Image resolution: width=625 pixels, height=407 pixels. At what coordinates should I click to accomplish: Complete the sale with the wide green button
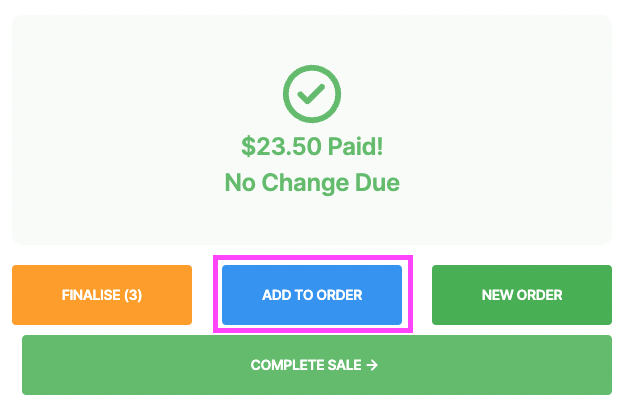[317, 365]
